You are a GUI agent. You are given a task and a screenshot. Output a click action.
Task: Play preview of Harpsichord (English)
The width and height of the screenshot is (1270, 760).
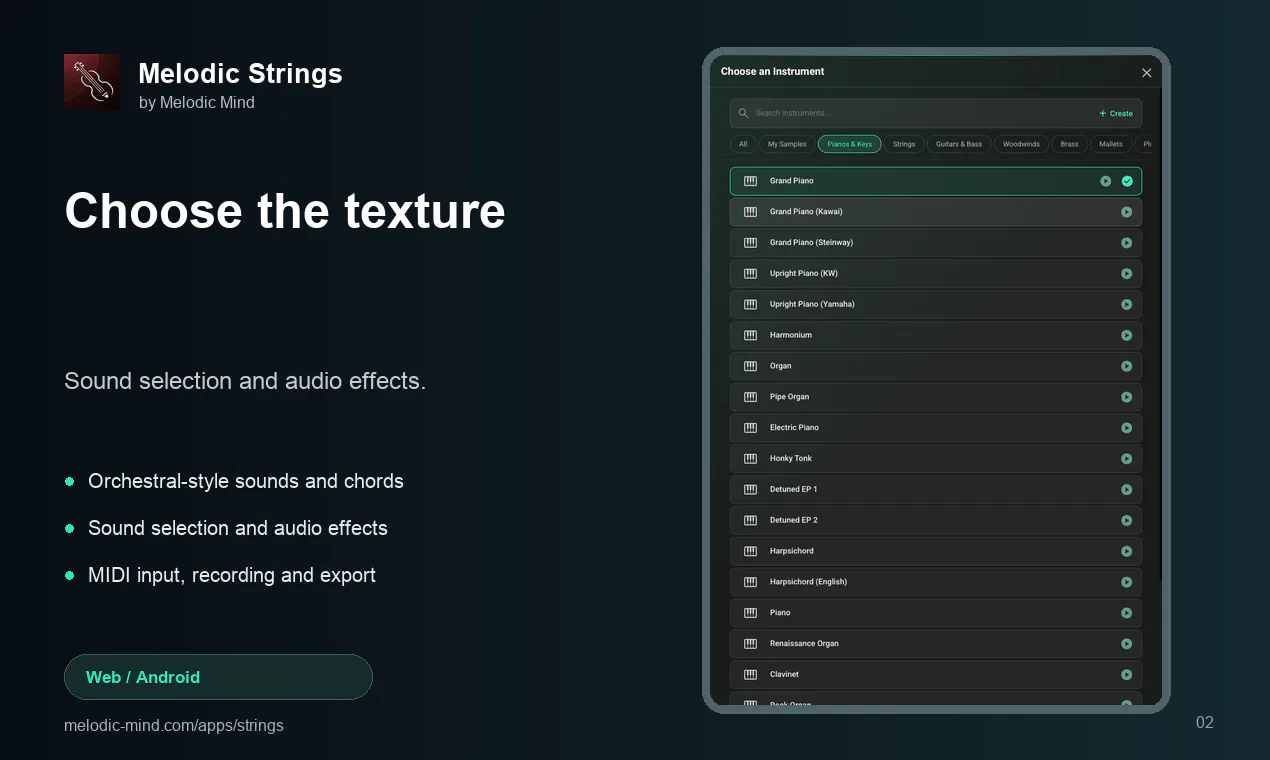point(1126,582)
